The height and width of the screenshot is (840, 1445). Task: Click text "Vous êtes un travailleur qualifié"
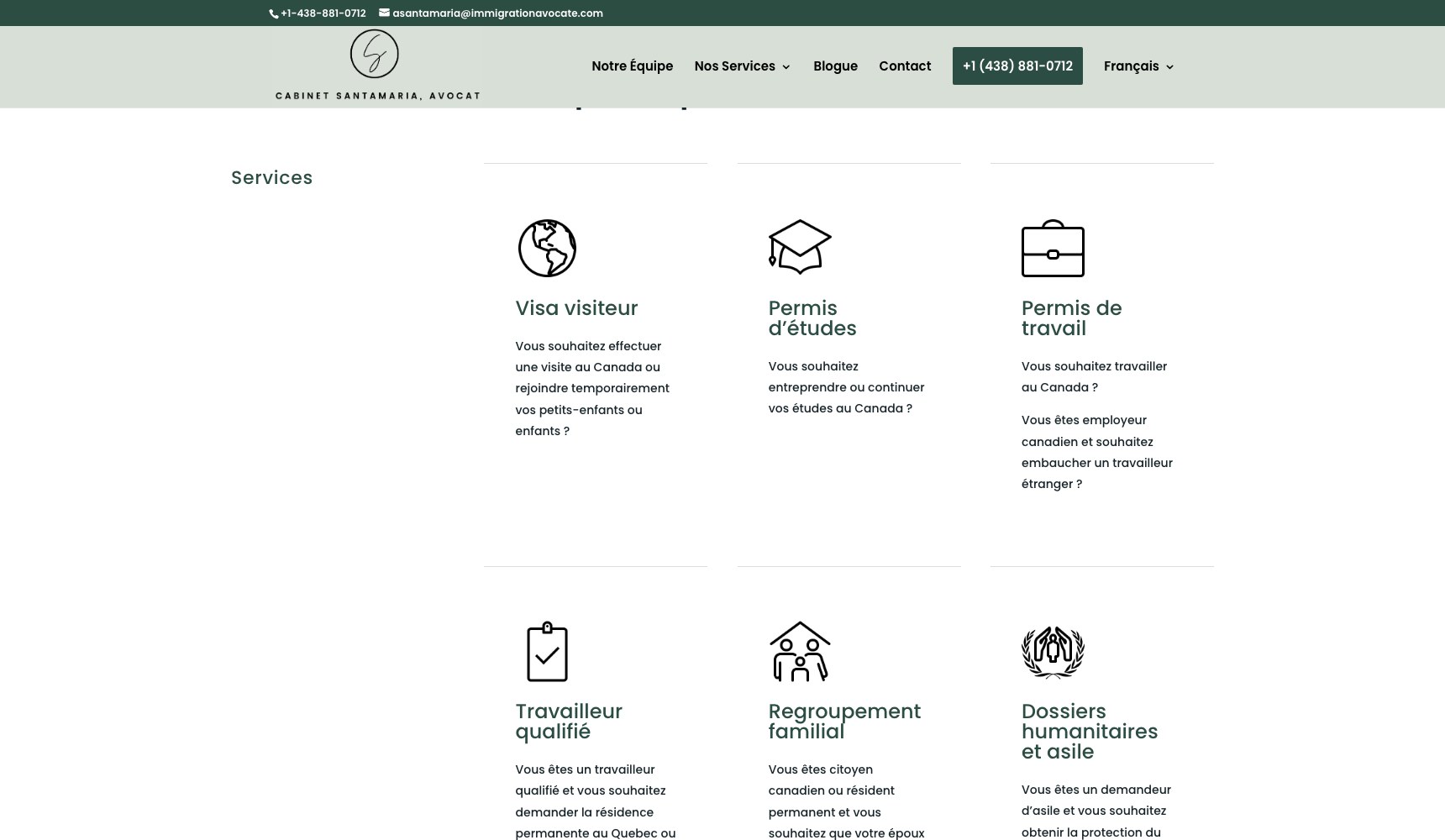(x=585, y=780)
